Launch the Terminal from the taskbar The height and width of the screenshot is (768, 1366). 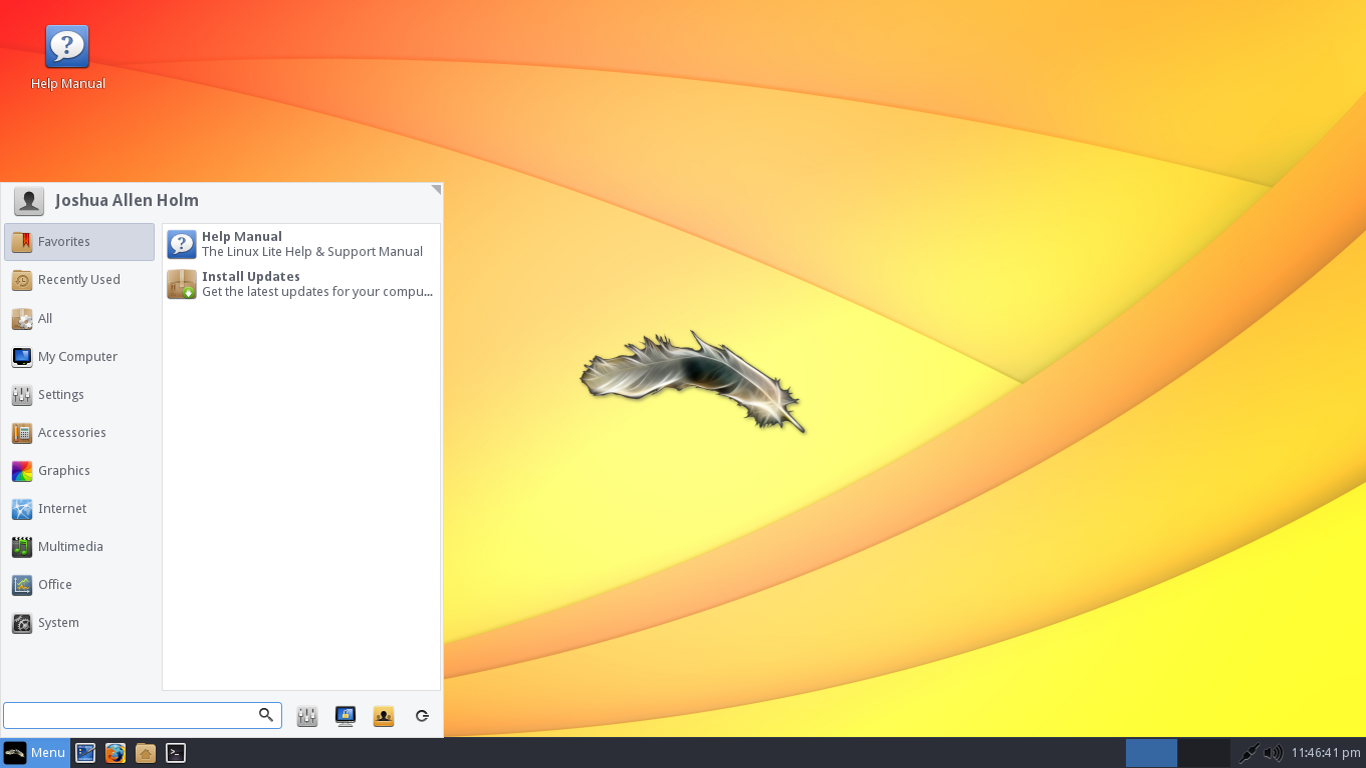pos(176,753)
